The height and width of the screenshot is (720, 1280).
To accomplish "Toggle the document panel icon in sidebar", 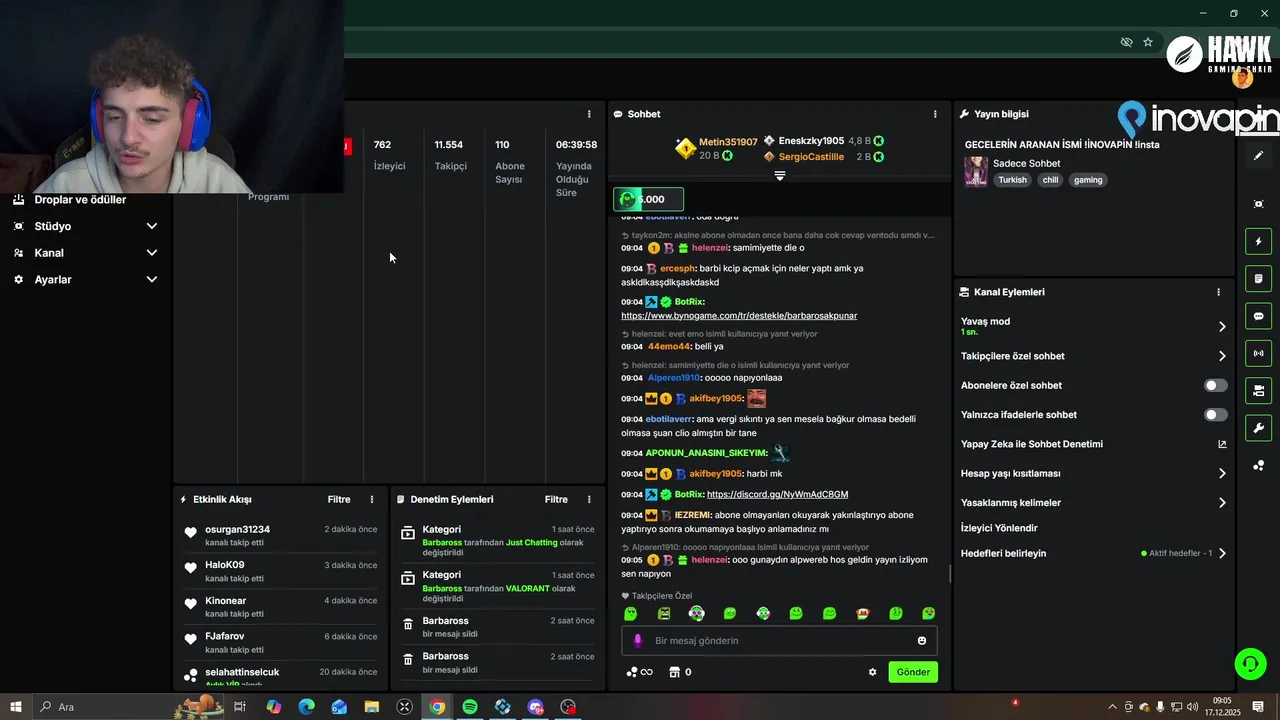I will click(1258, 278).
